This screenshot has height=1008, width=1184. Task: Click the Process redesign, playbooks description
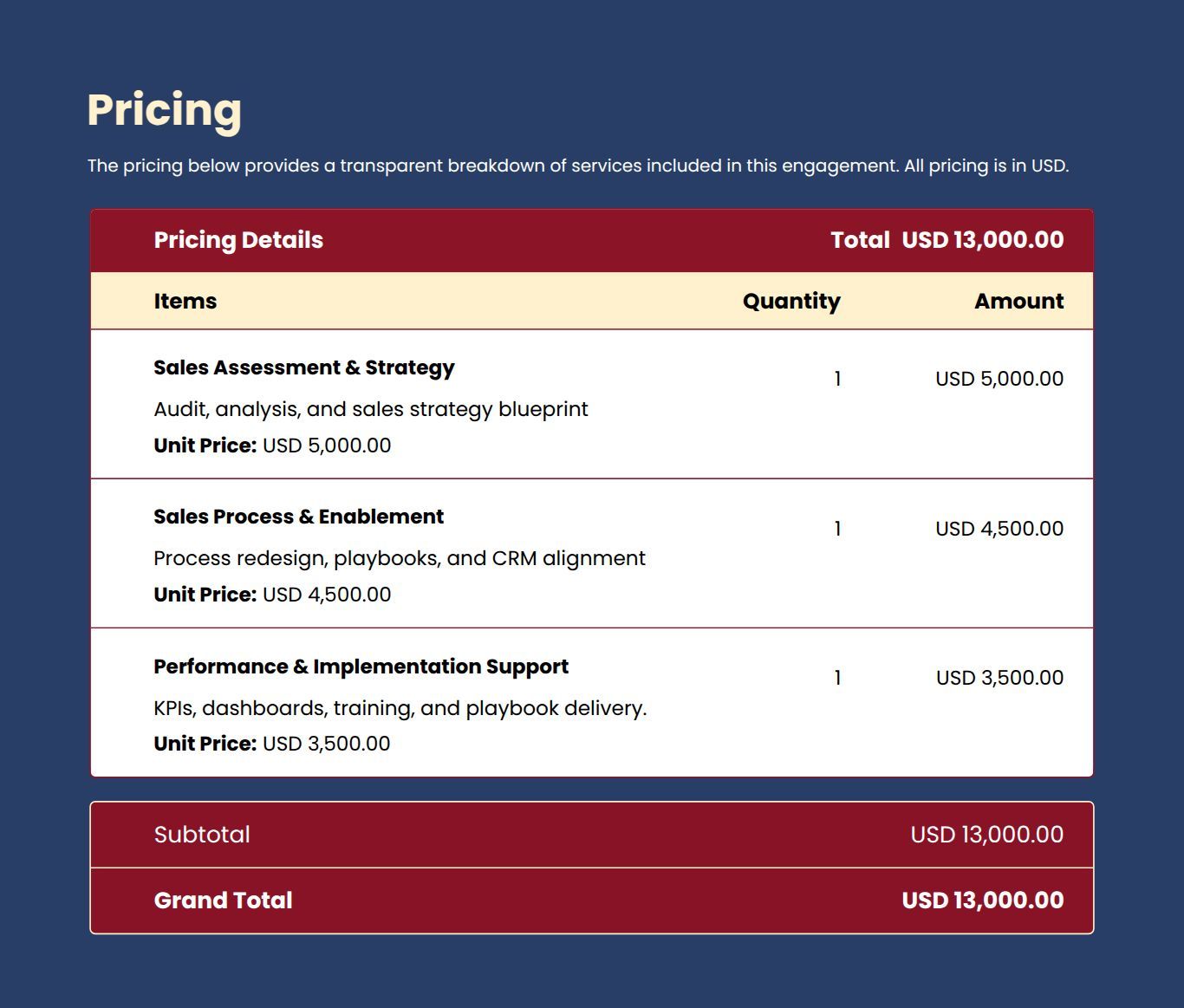(399, 558)
